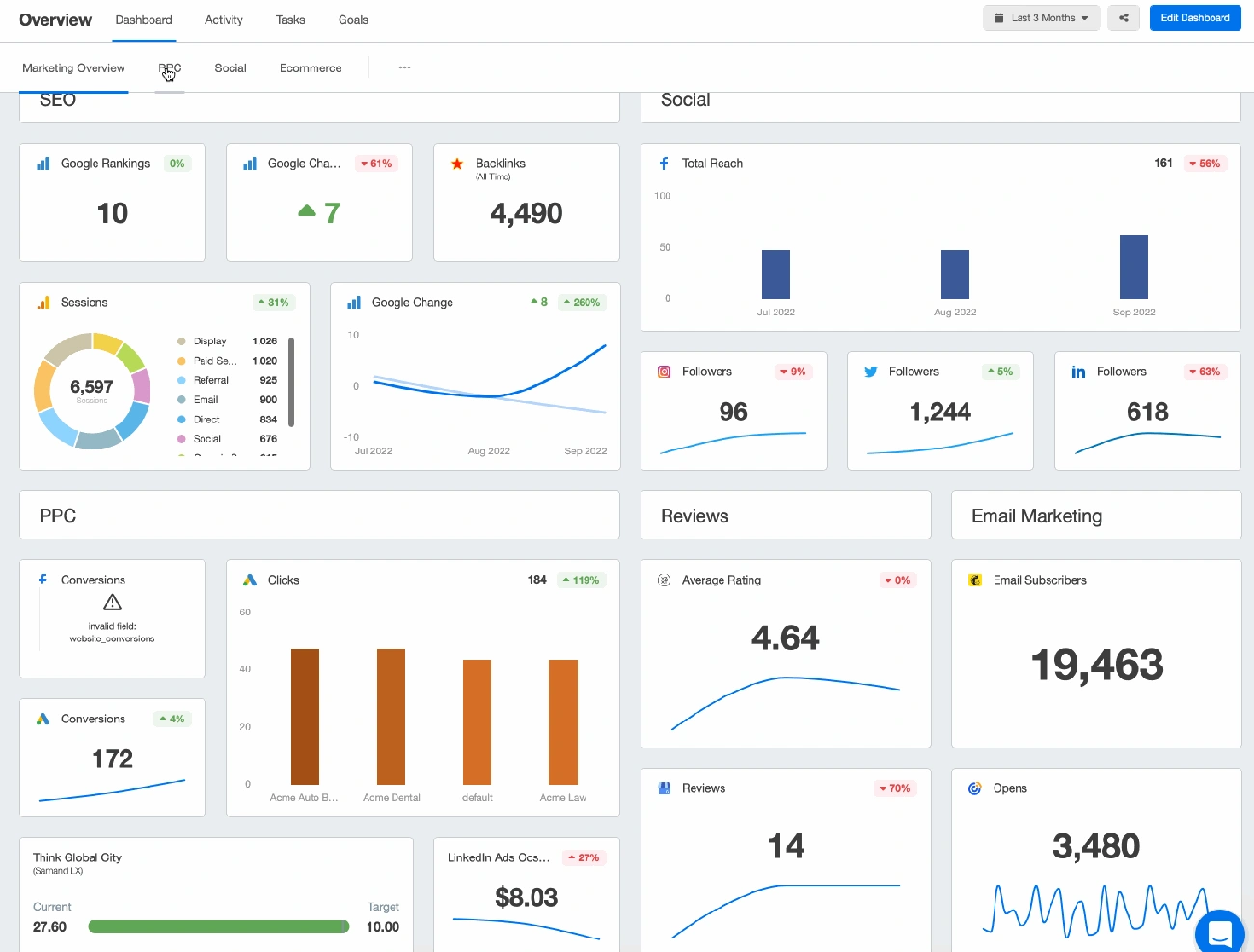The width and height of the screenshot is (1254, 952).
Task: Select the Goals tab
Action: pyautogui.click(x=353, y=19)
